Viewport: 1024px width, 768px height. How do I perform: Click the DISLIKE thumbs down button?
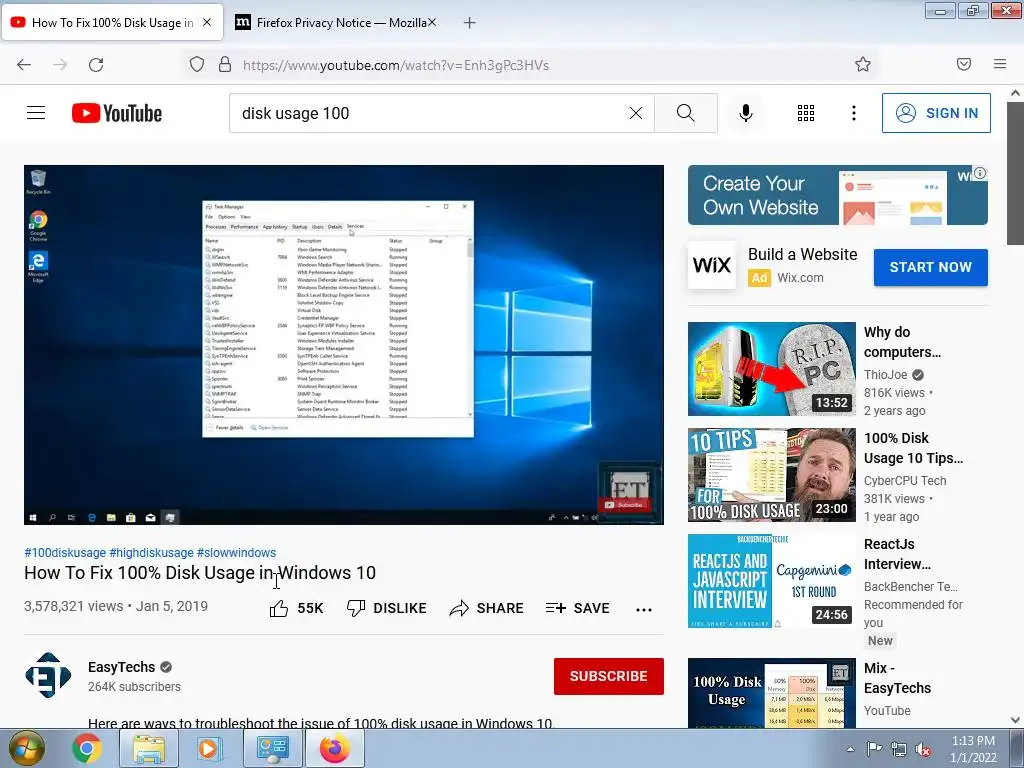click(386, 608)
